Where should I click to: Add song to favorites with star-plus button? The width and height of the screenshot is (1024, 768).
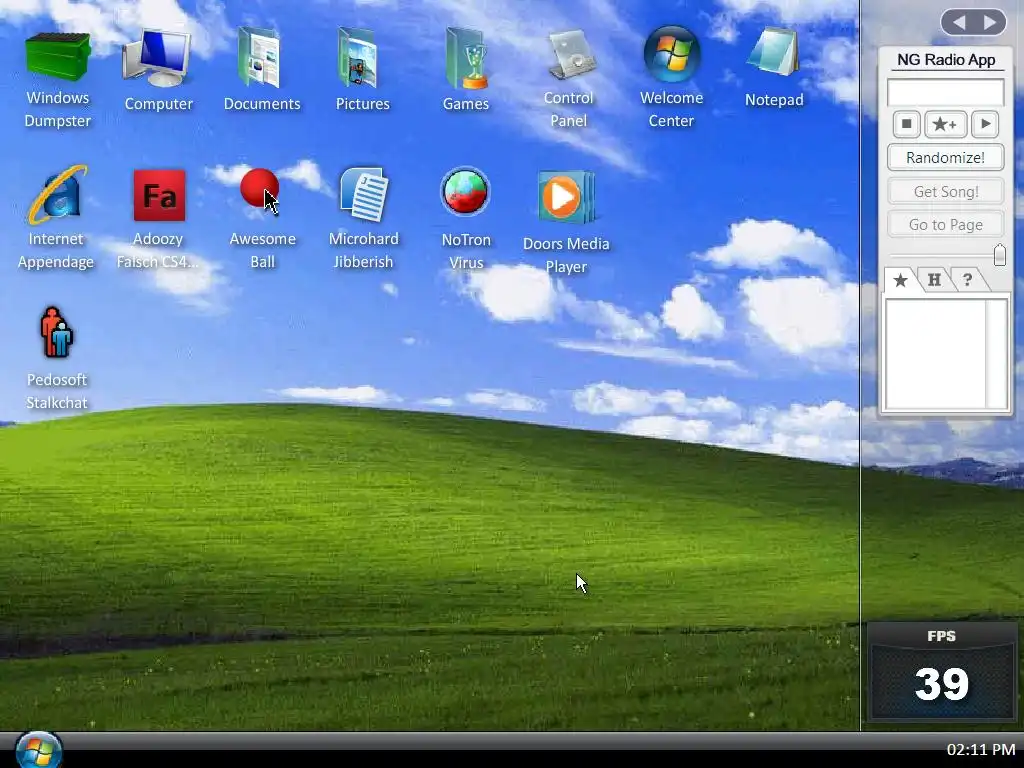tap(945, 123)
